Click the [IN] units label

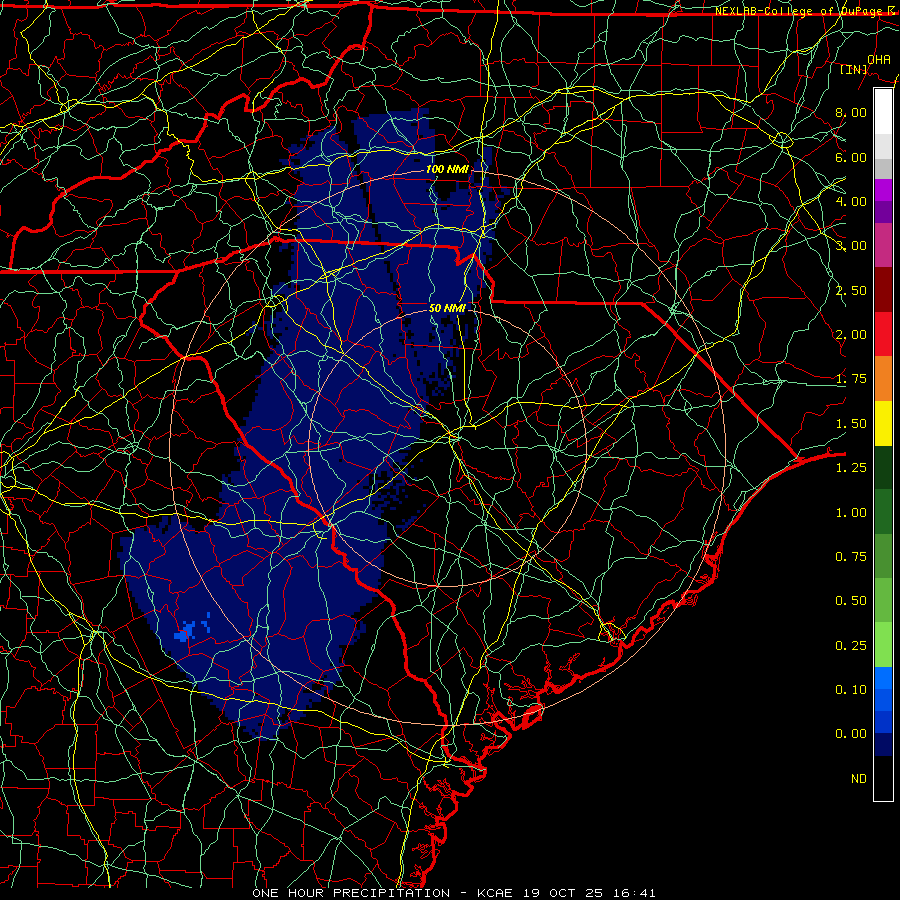pyautogui.click(x=854, y=69)
